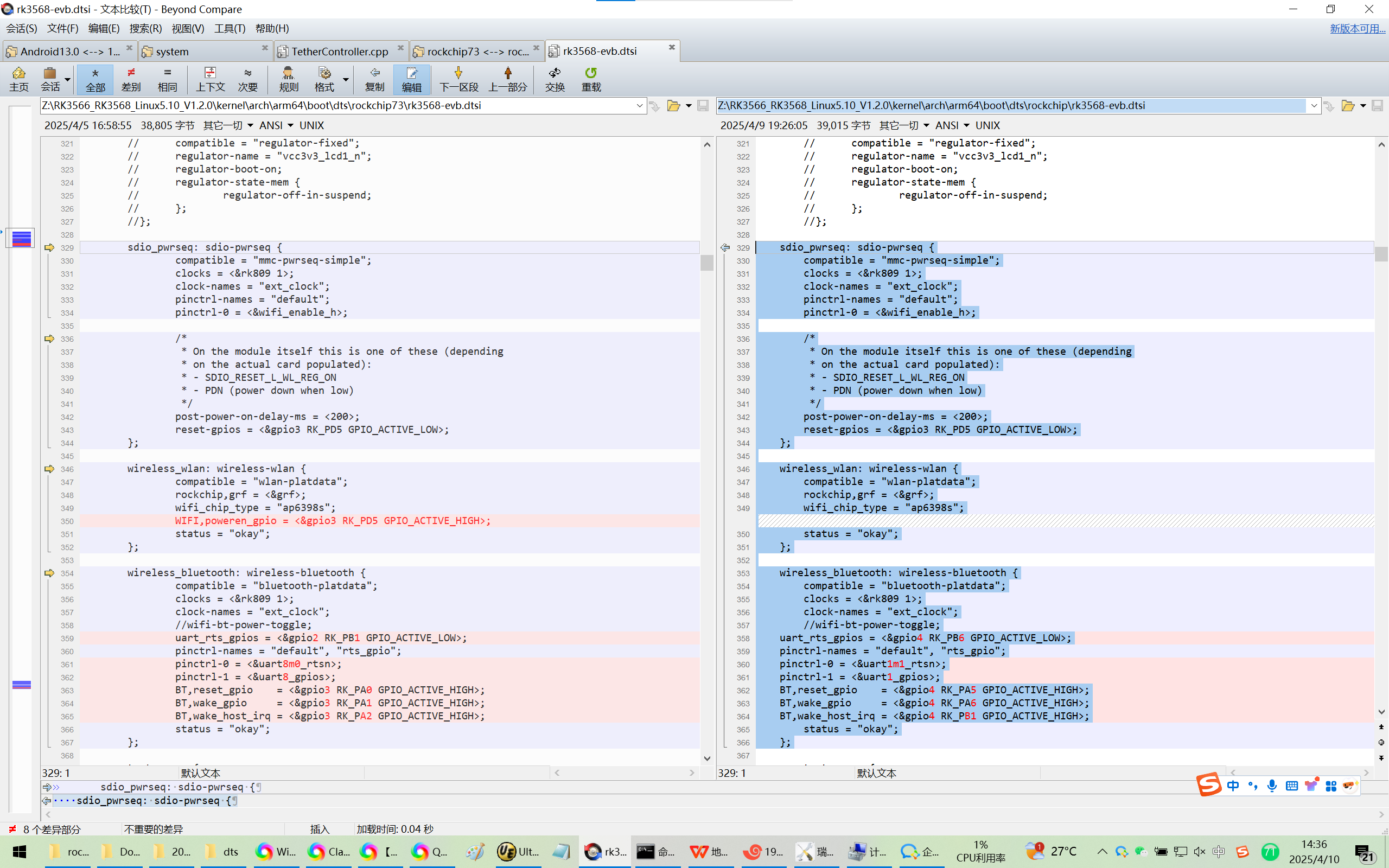Image resolution: width=1389 pixels, height=868 pixels.
Task: Switch to the TetherController.cpp tab
Action: click(x=339, y=51)
